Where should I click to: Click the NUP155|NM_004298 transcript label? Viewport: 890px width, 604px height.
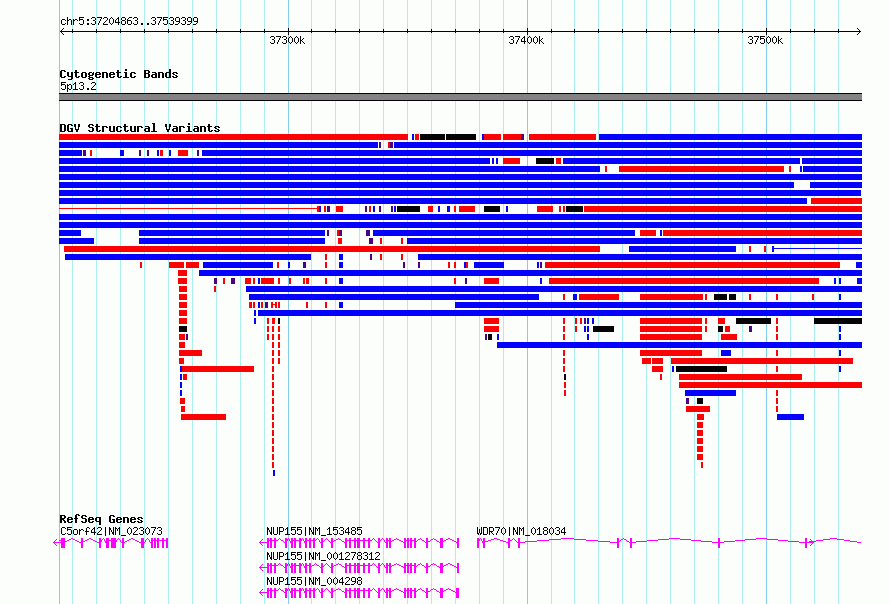(314, 581)
